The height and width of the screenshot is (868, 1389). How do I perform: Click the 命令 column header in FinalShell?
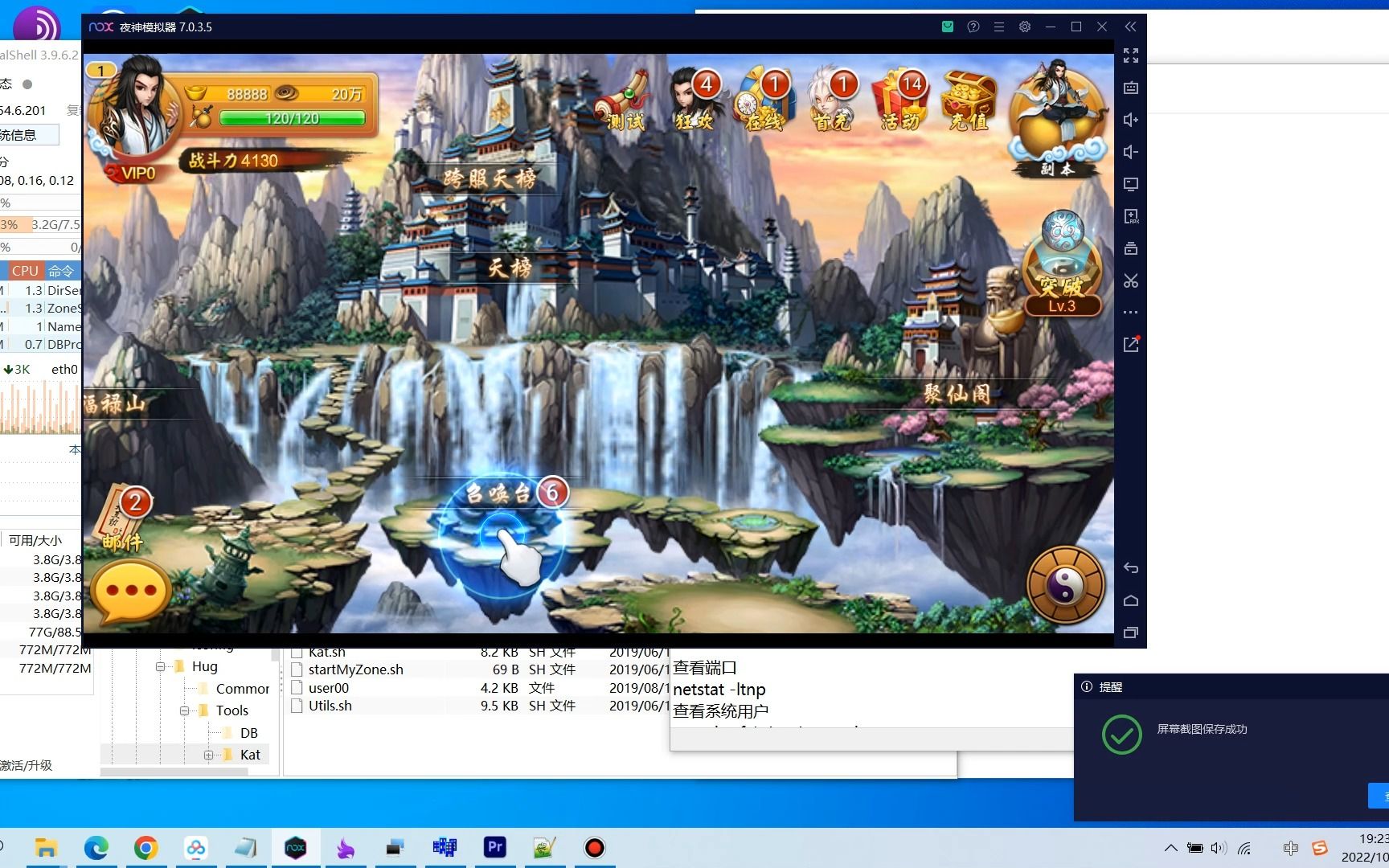61,271
